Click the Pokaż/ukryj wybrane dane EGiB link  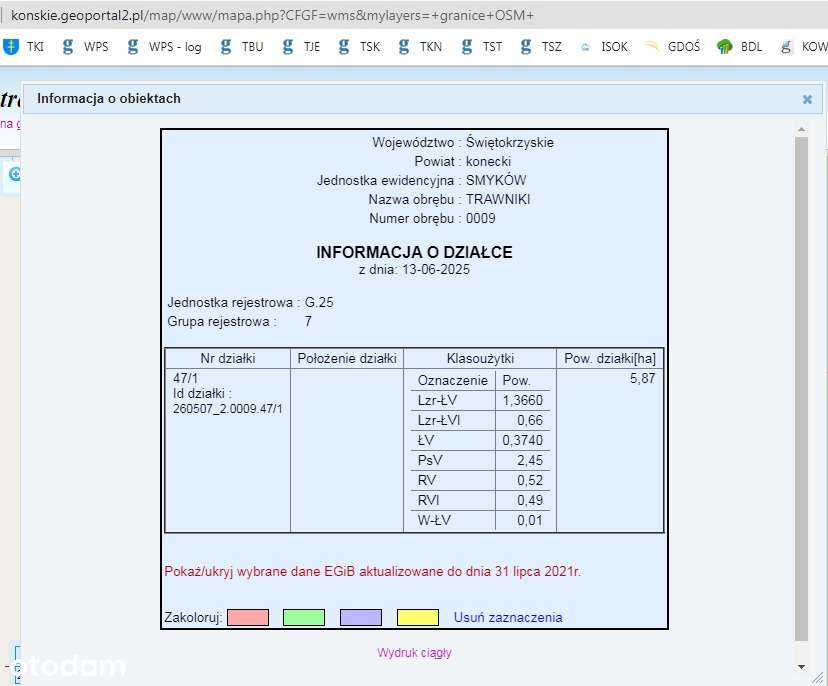tap(372, 571)
